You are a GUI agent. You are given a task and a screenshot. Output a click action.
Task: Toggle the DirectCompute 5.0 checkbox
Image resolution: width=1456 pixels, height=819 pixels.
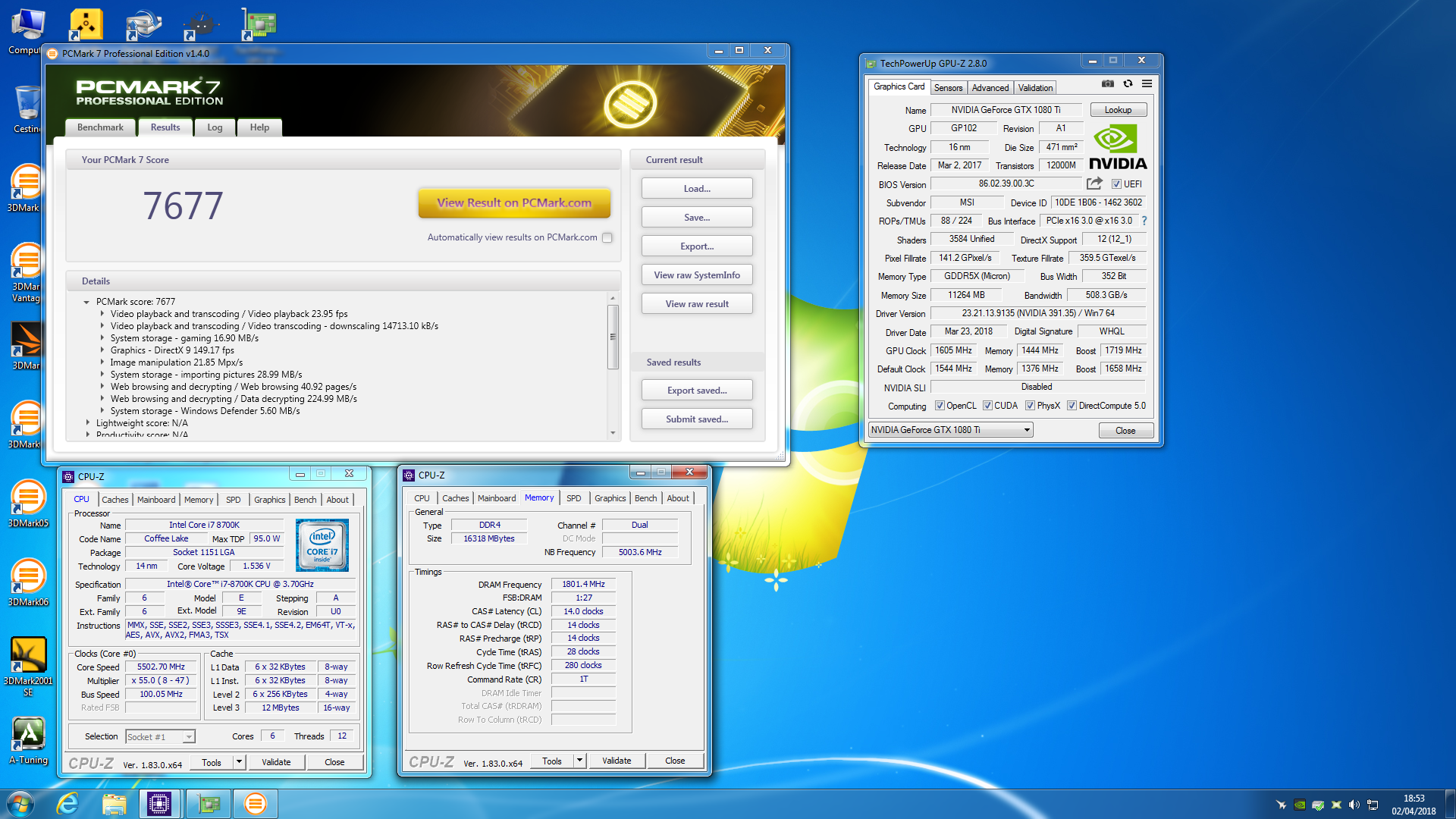1072,406
